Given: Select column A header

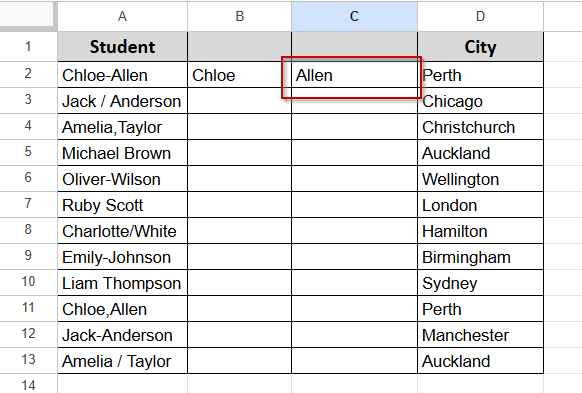Looking at the screenshot, I should [x=122, y=16].
